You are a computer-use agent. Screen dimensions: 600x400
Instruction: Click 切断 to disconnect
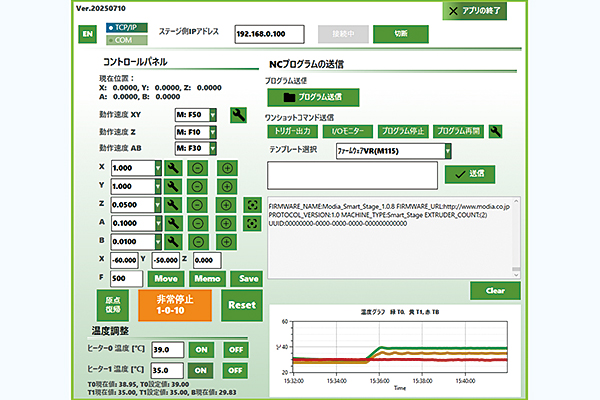pyautogui.click(x=401, y=34)
